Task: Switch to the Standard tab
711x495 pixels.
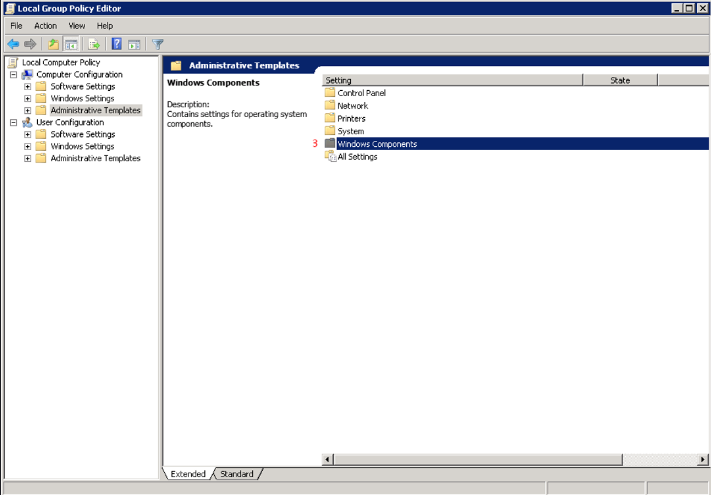Action: [x=237, y=474]
